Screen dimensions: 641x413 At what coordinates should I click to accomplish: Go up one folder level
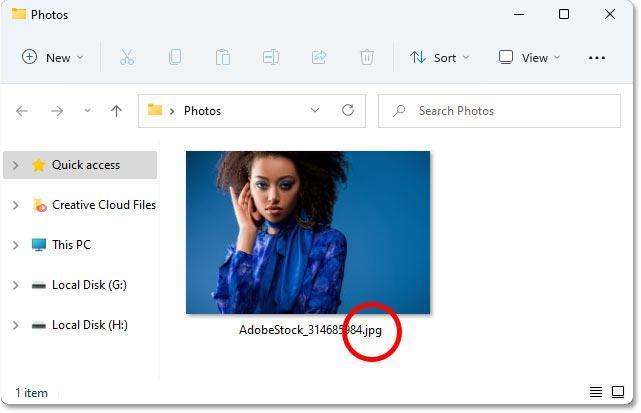coord(117,111)
